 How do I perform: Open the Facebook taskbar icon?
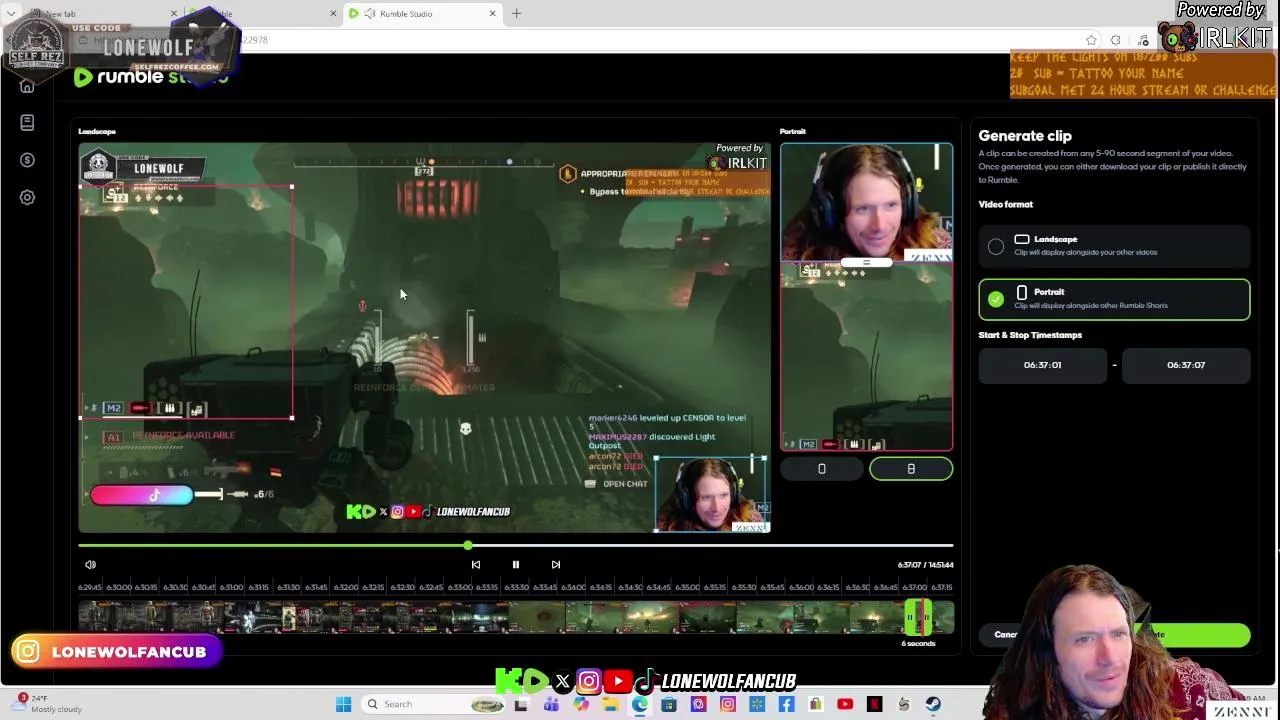point(786,705)
